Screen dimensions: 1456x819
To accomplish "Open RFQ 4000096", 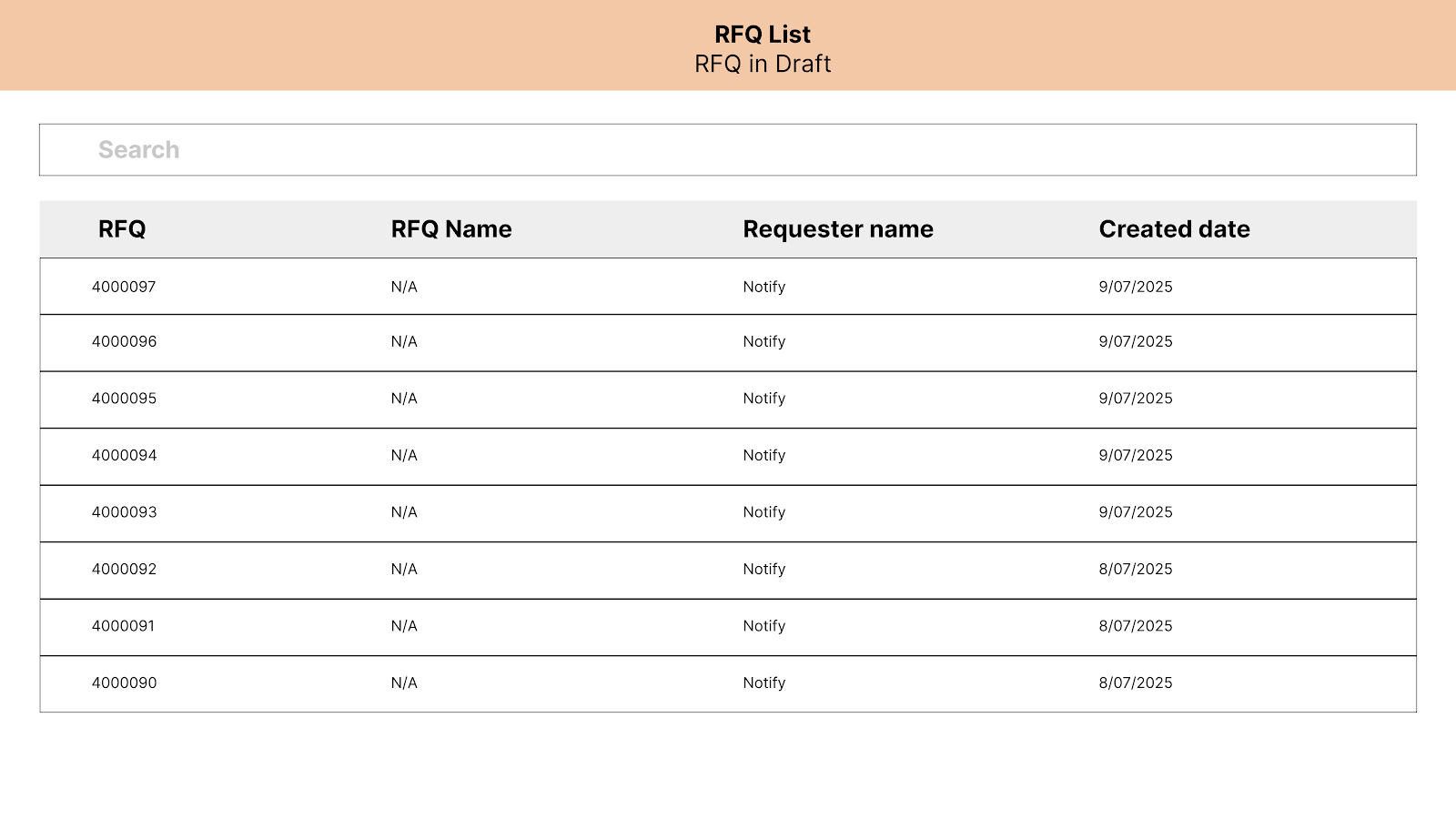I will coord(124,342).
